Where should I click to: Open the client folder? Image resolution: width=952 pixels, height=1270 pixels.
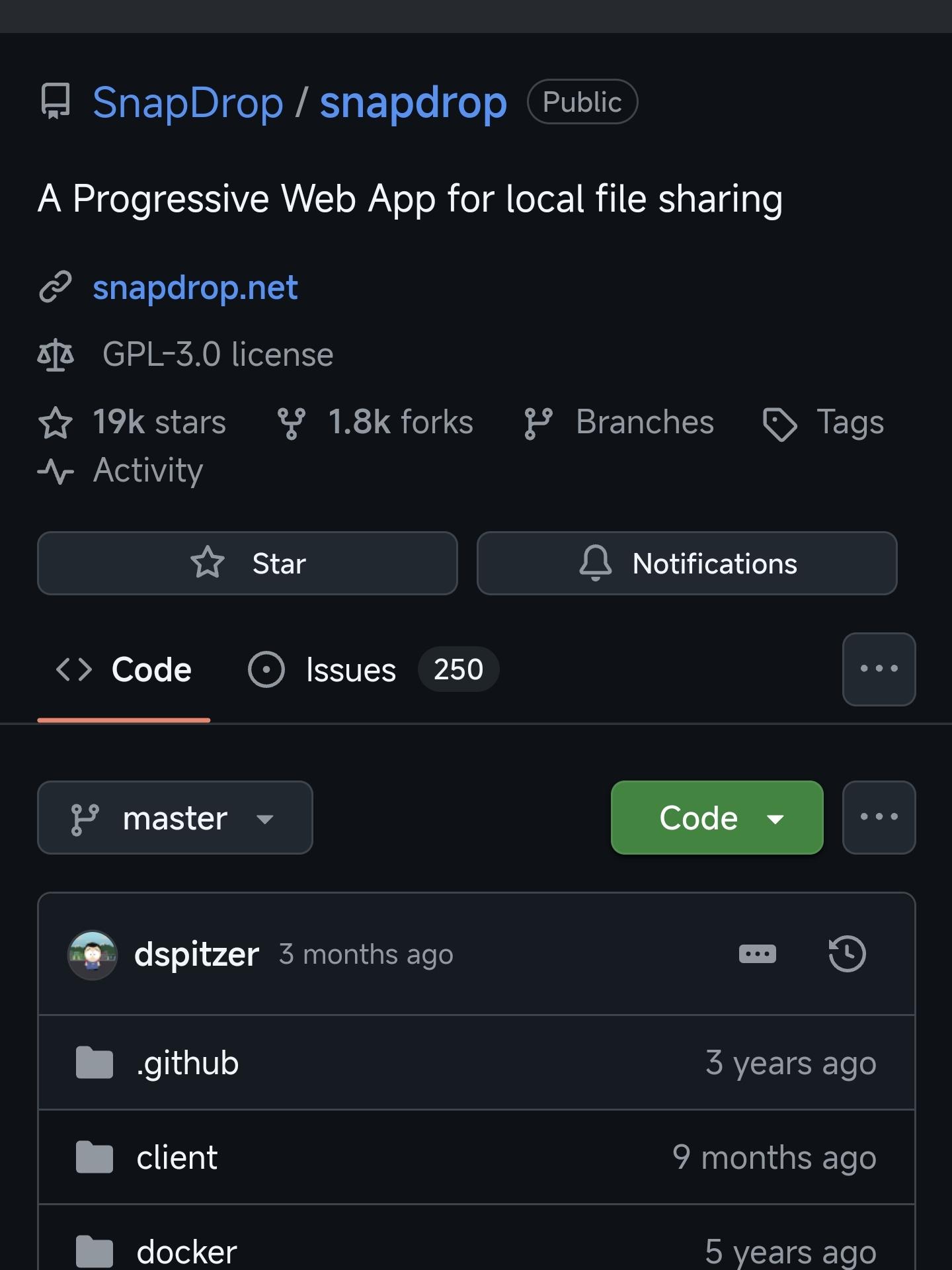177,1158
